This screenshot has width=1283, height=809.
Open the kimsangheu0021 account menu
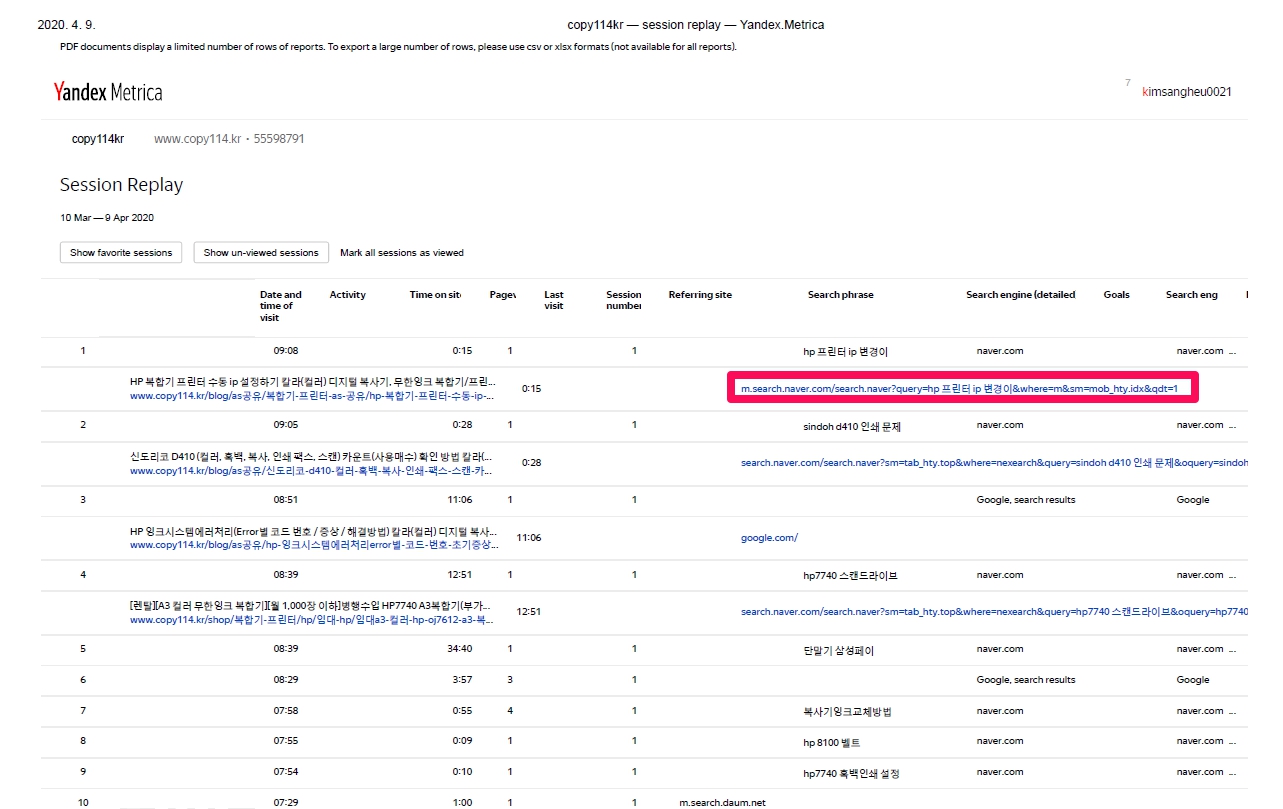tap(1186, 92)
